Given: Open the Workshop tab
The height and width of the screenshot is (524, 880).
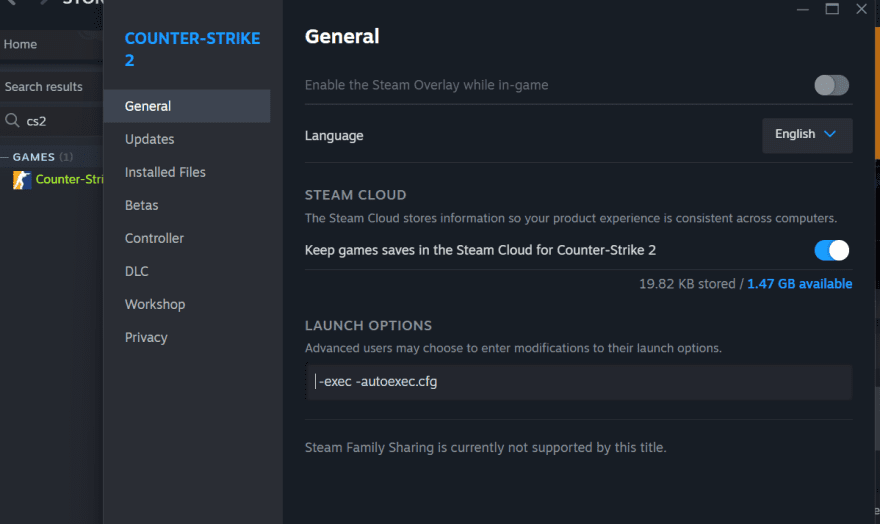Looking at the screenshot, I should 155,304.
